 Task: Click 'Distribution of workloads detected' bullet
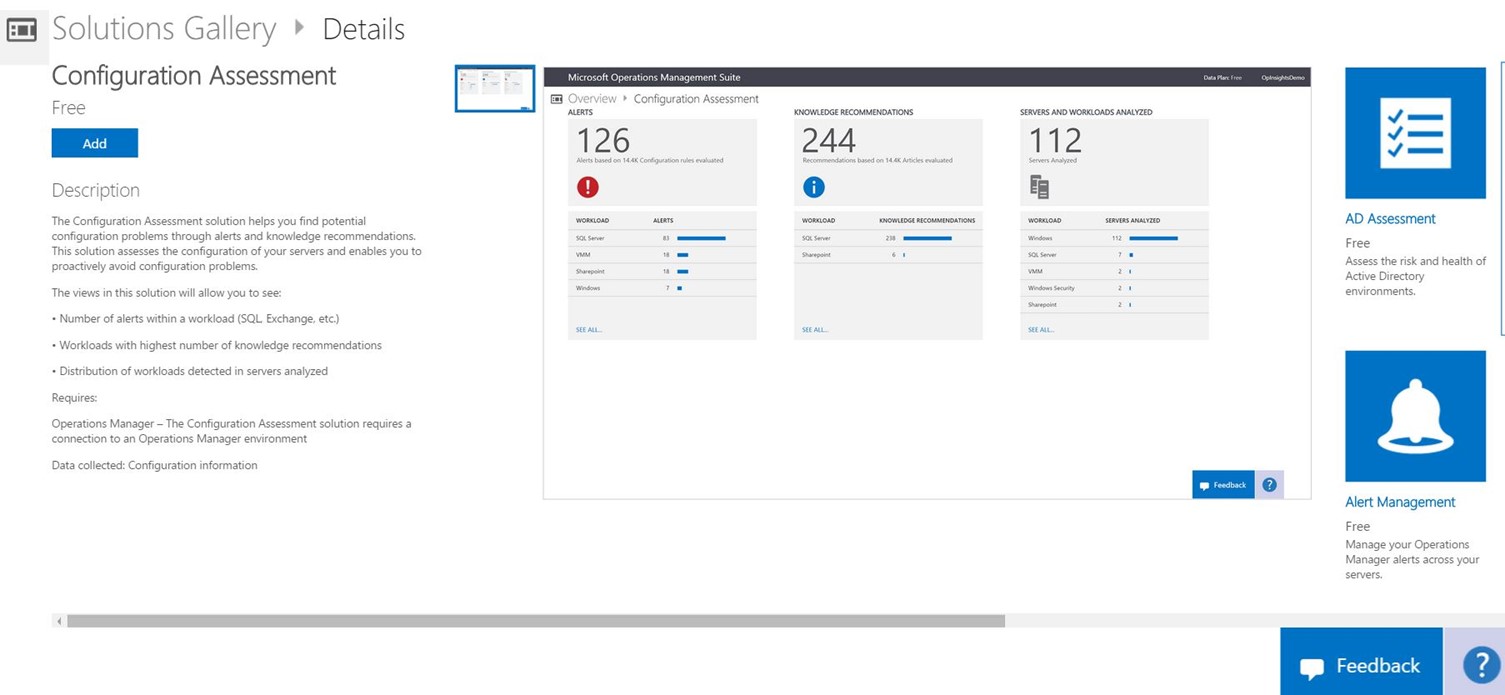[190, 371]
